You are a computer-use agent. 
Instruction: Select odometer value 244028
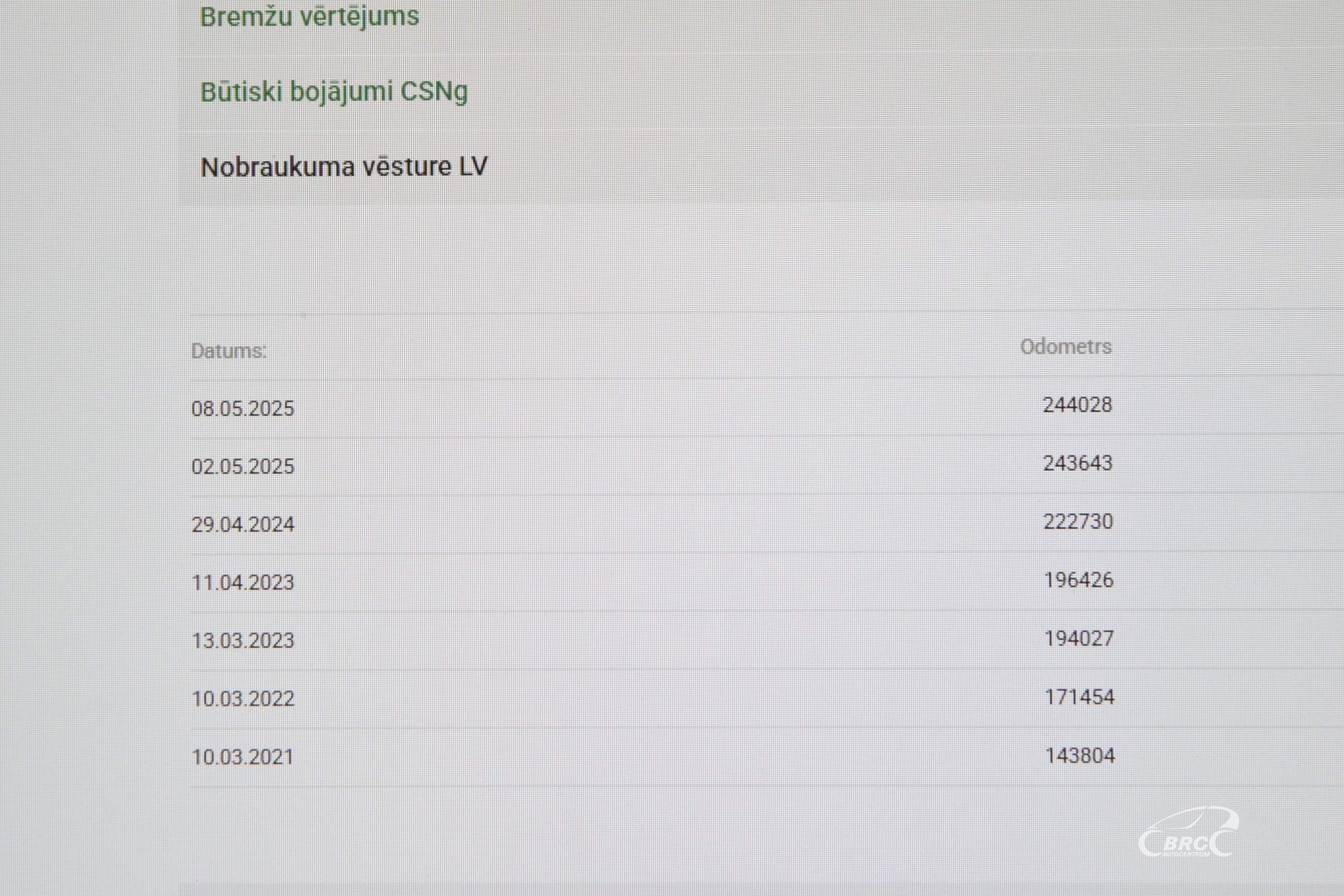tap(1078, 405)
